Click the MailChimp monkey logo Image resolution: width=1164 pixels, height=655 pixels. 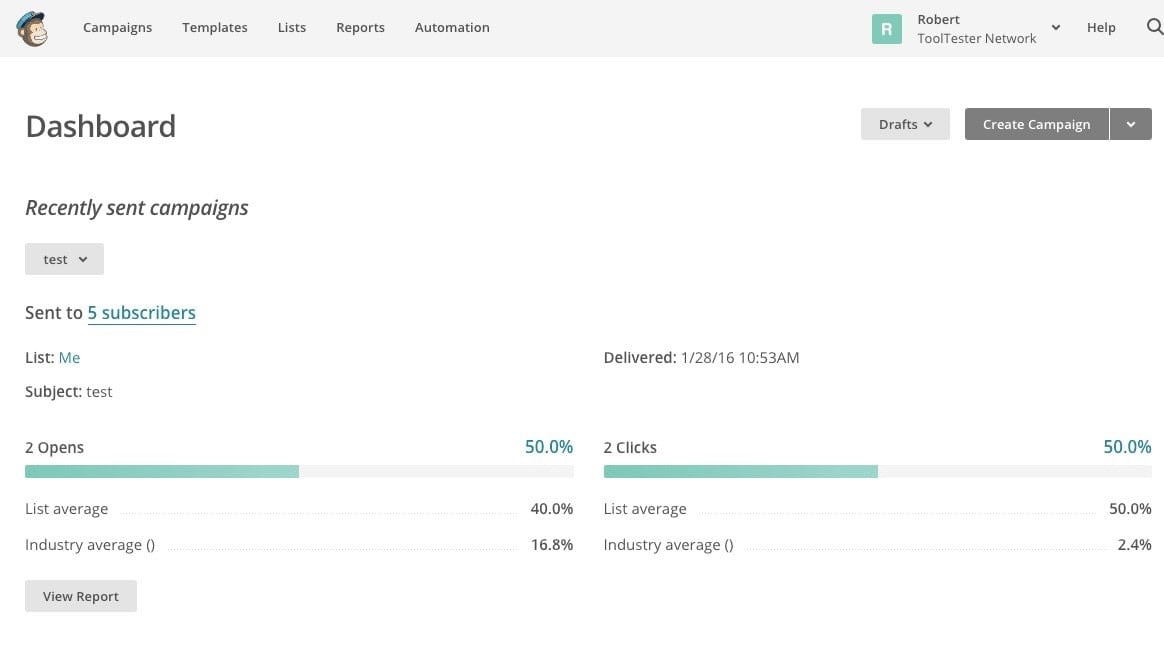32,28
